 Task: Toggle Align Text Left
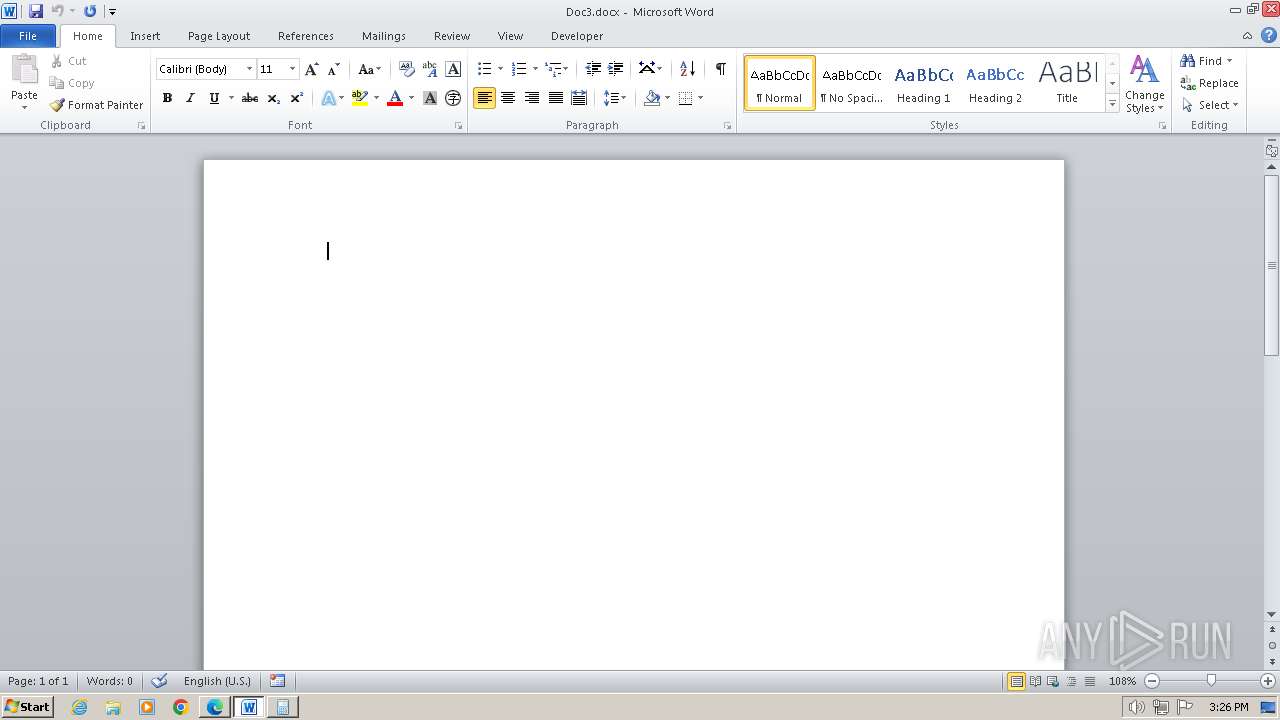click(x=484, y=98)
